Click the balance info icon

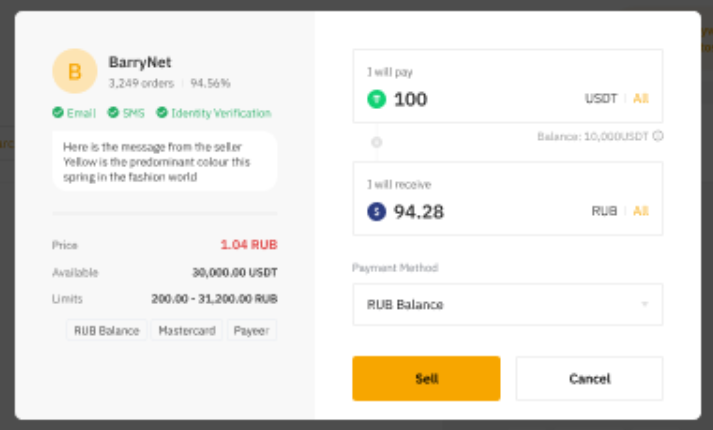point(658,136)
